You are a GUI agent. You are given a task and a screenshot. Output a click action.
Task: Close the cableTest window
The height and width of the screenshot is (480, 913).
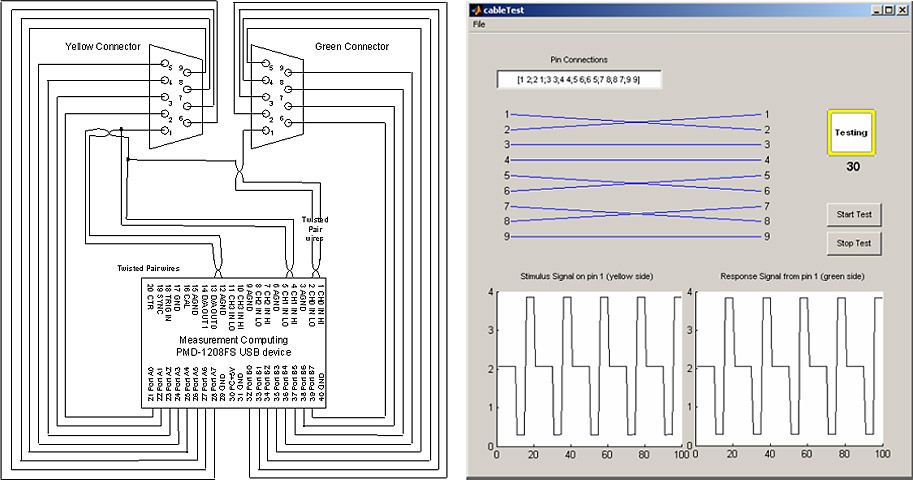[x=901, y=9]
